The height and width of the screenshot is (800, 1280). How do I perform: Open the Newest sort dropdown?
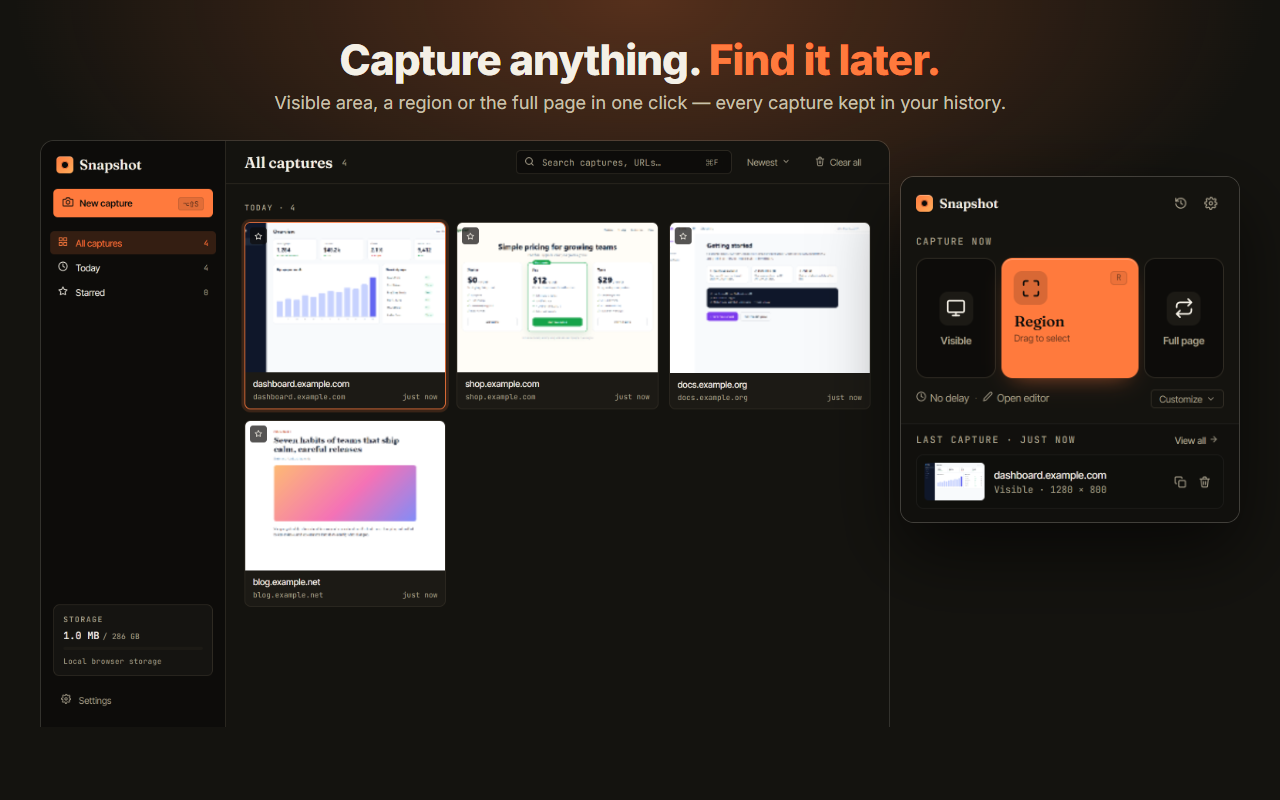pos(768,162)
